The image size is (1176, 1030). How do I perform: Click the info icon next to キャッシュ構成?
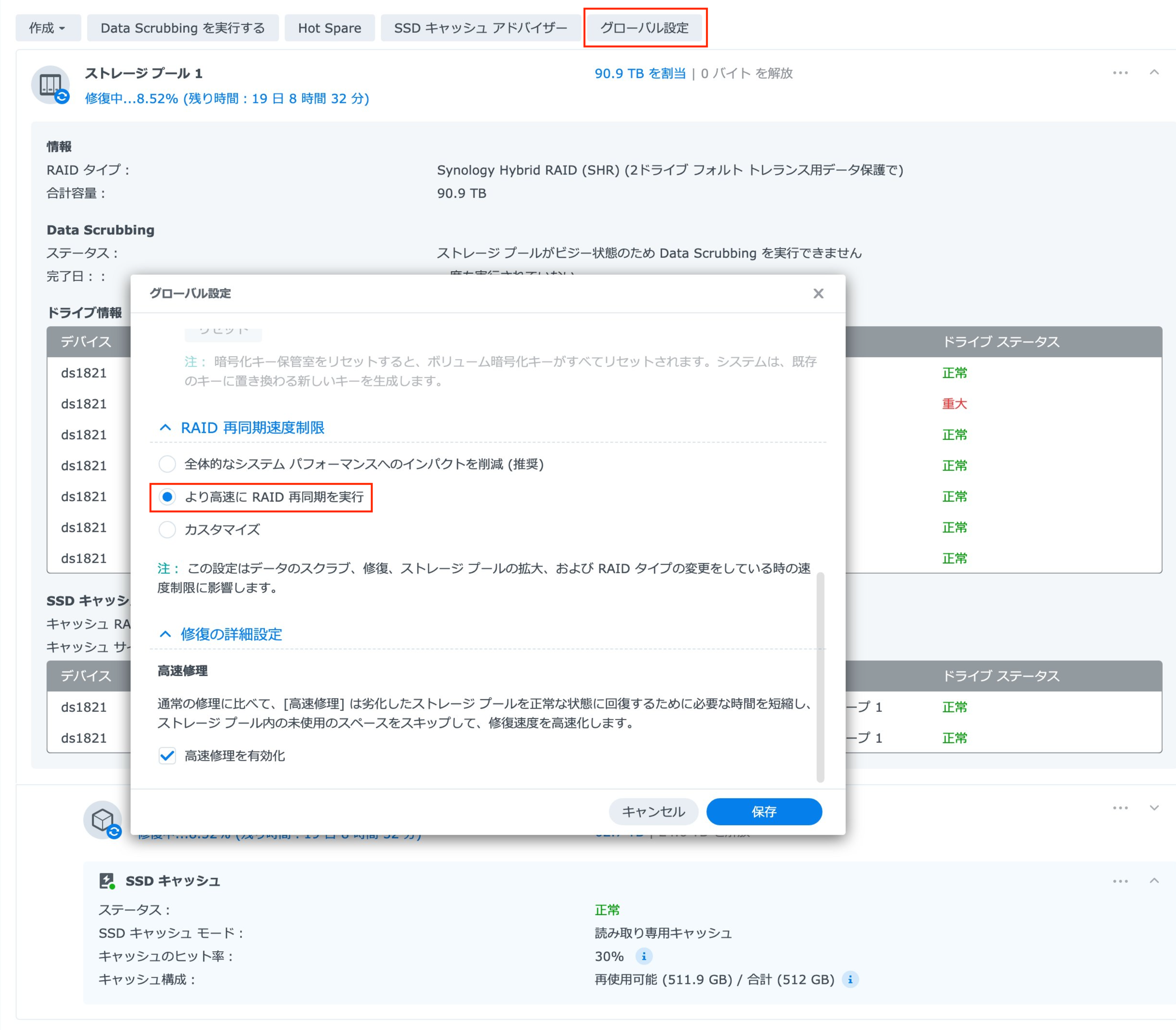click(x=850, y=979)
